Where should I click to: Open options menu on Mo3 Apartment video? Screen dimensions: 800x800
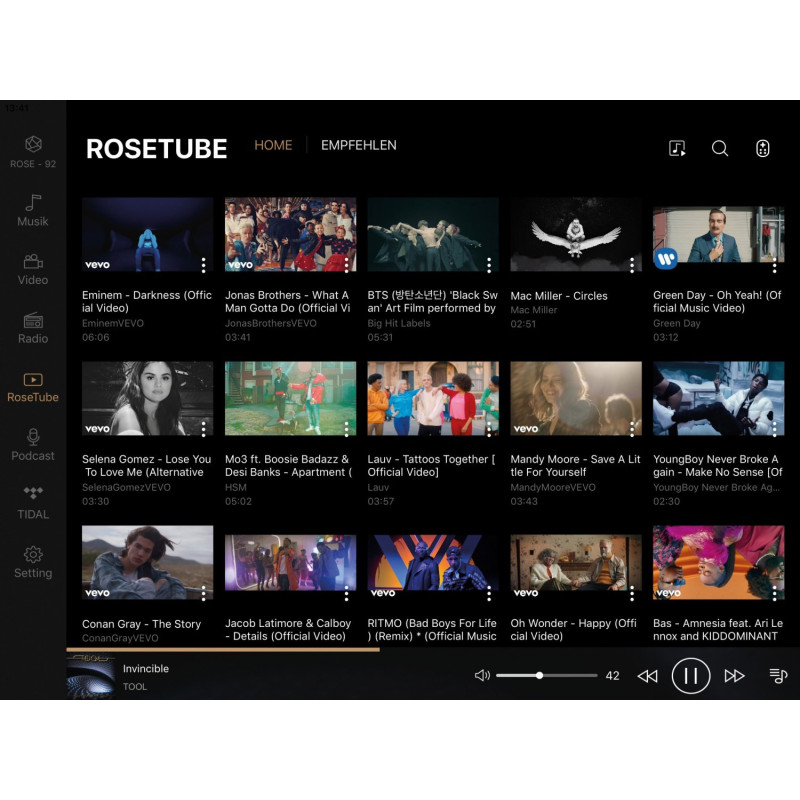346,429
